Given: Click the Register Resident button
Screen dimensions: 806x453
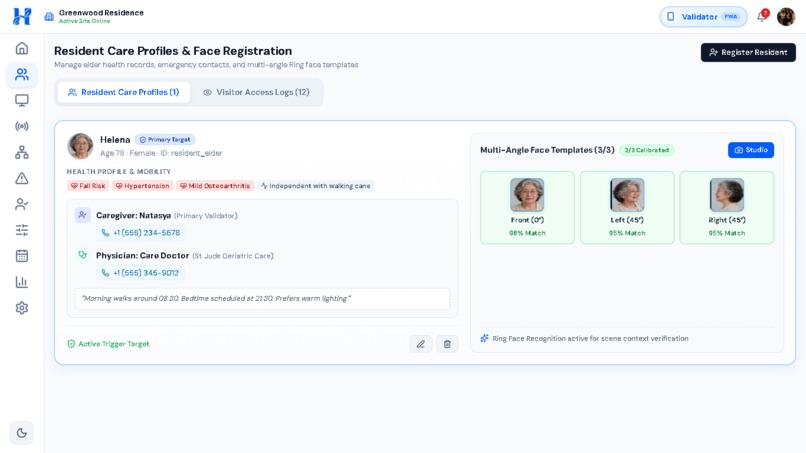Looking at the screenshot, I should point(748,52).
